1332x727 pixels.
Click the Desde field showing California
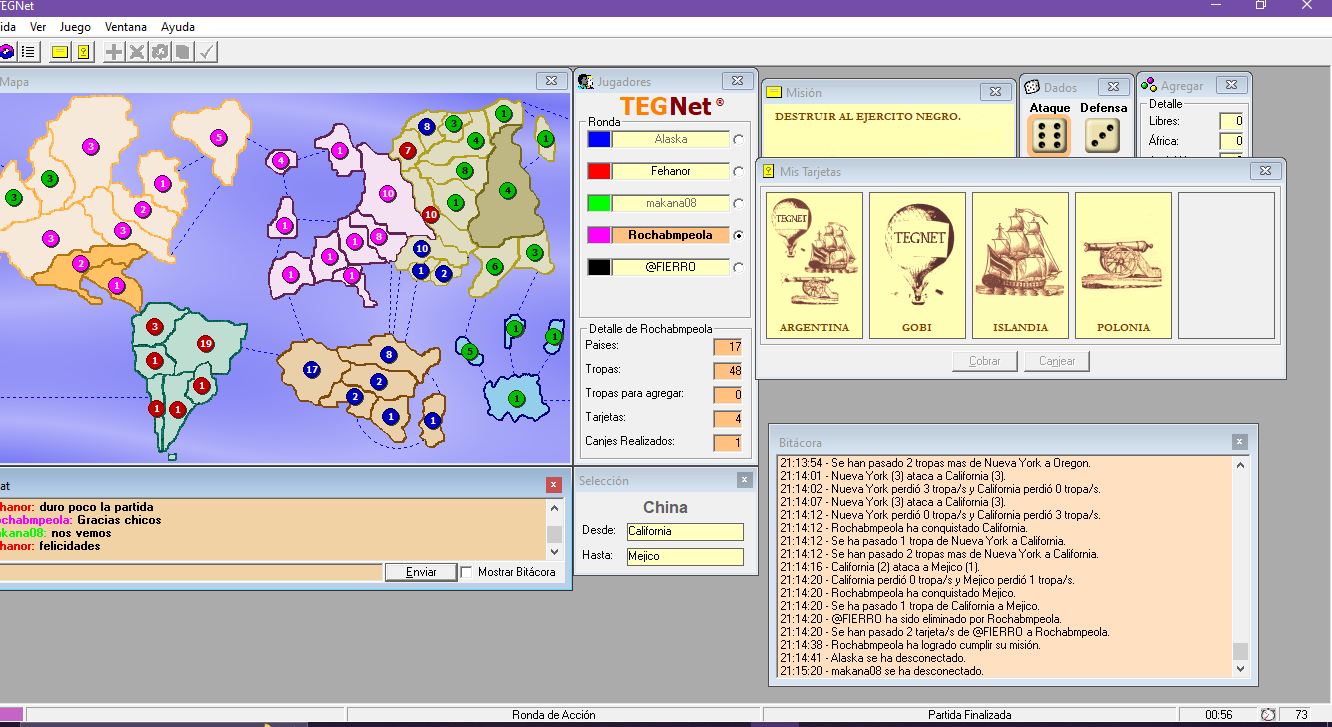point(685,532)
